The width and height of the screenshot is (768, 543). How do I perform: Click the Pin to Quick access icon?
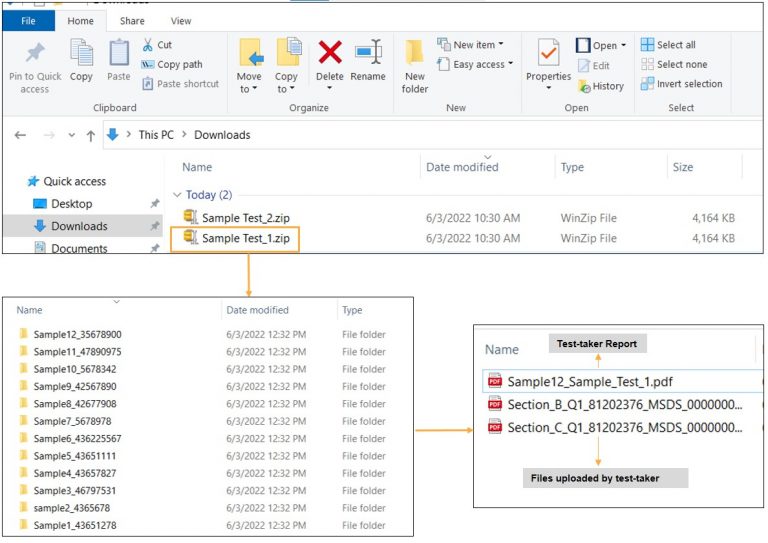click(x=35, y=54)
